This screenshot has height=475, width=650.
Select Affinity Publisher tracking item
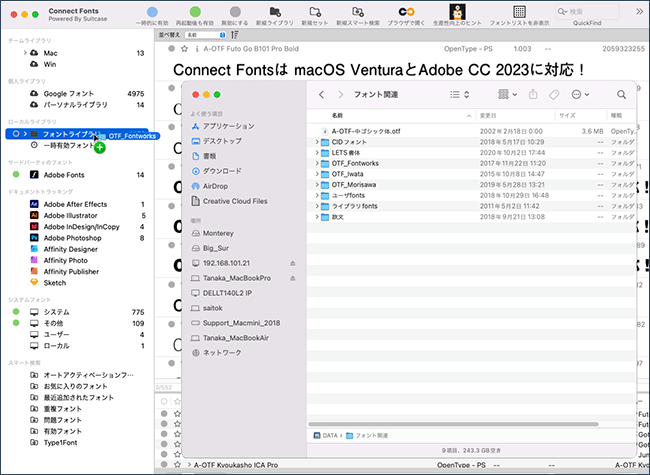tap(71, 271)
